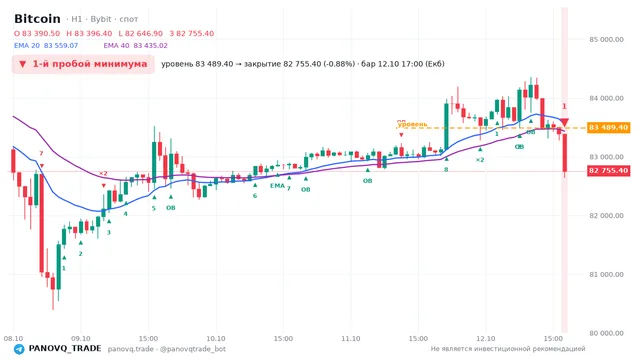The width and height of the screenshot is (640, 360).
Task: Click the 12.10 date axis label
Action: coord(486,339)
